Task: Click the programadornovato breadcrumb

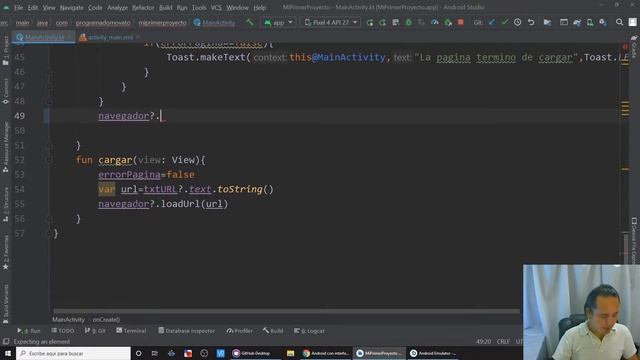Action: pos(103,23)
